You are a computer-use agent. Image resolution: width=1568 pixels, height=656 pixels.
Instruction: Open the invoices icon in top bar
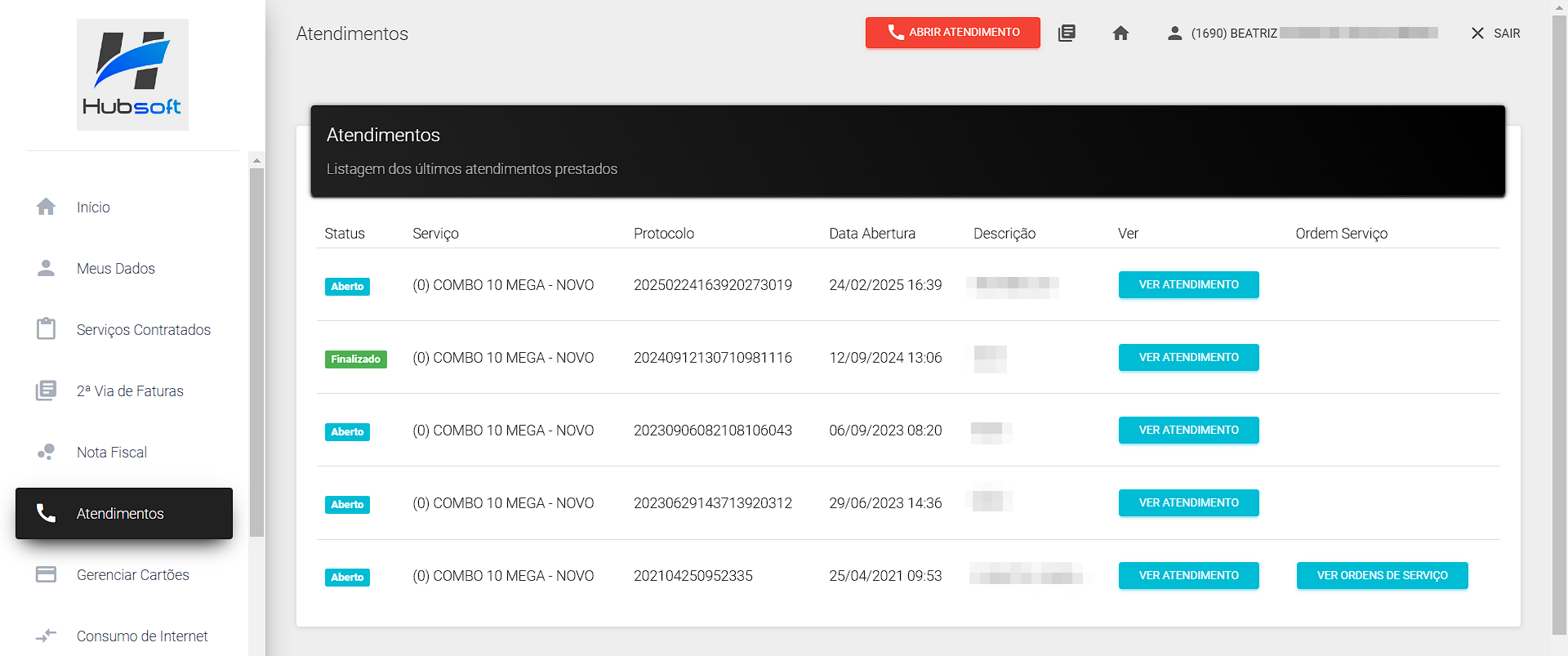click(x=1067, y=33)
